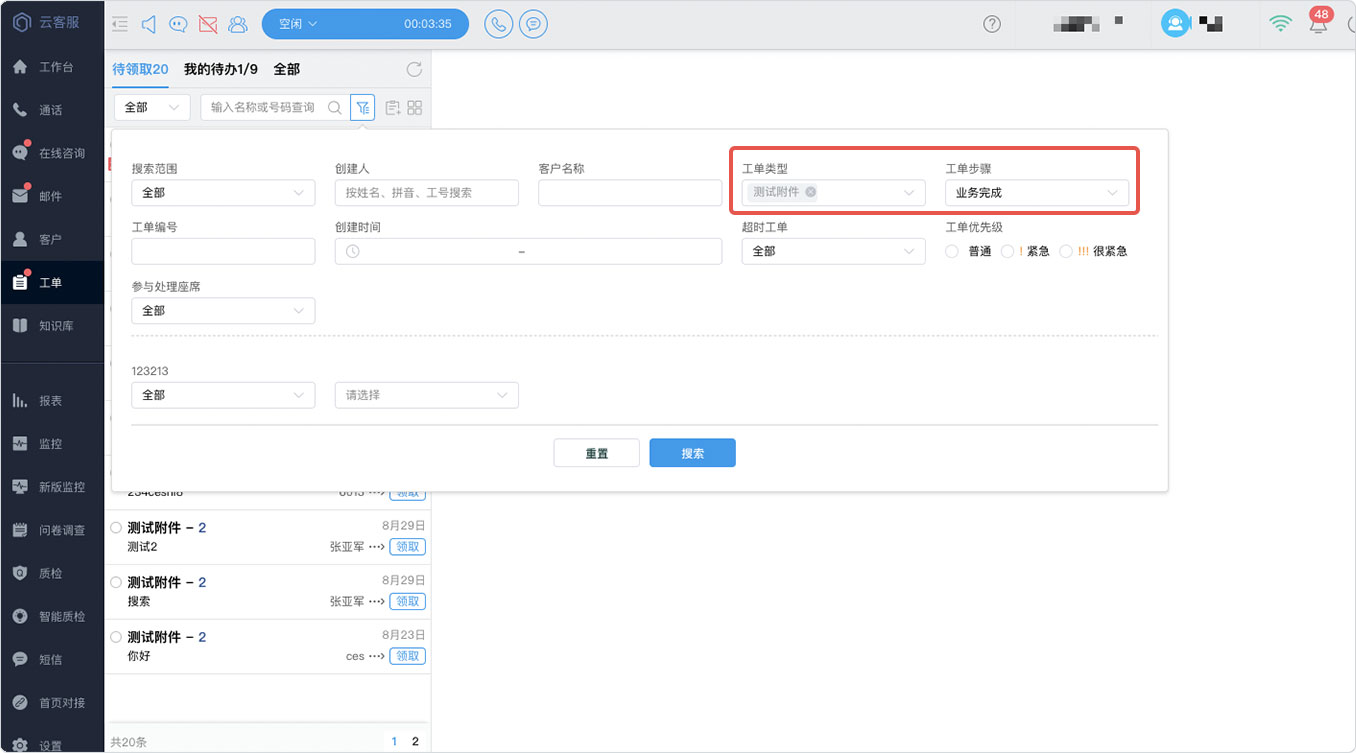Open 监控 in the sidebar

click(52, 443)
